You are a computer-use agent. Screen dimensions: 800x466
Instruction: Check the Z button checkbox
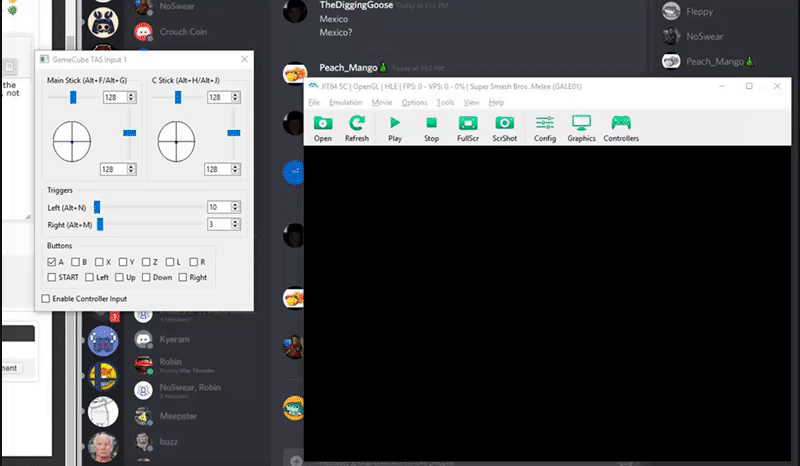(x=146, y=262)
